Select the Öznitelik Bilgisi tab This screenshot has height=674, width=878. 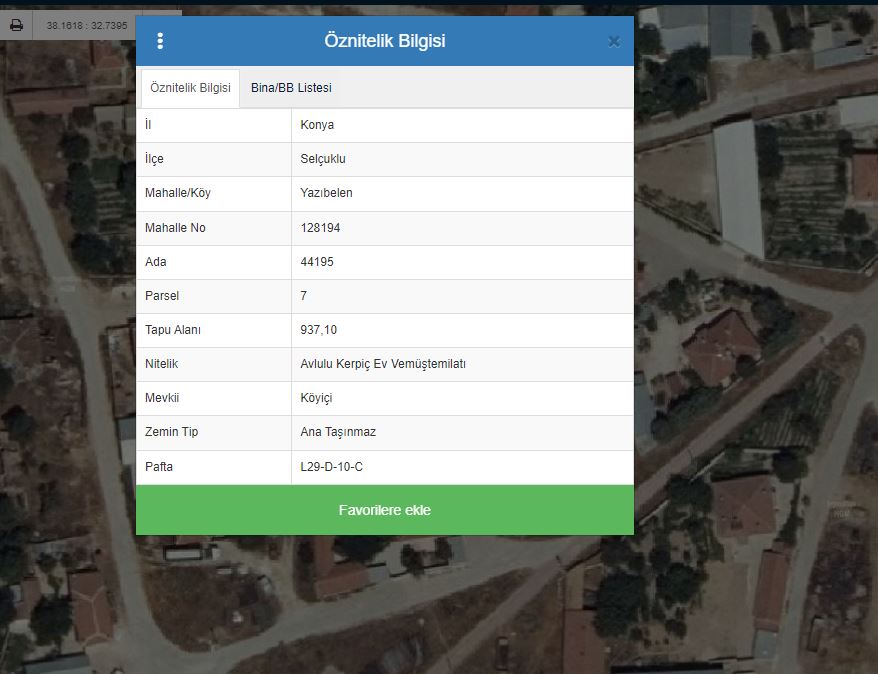click(x=190, y=88)
